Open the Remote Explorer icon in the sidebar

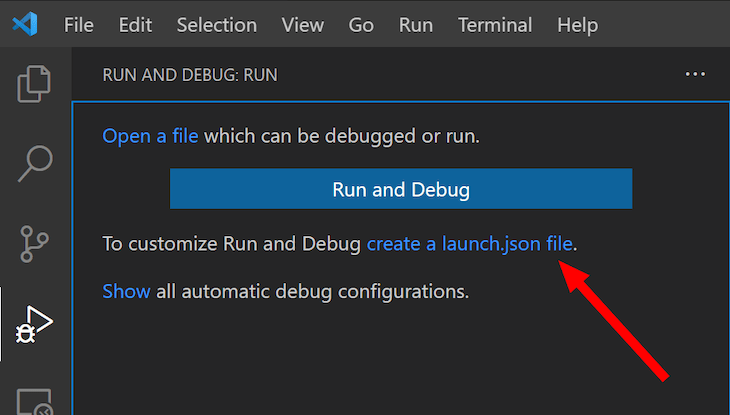(x=35, y=401)
